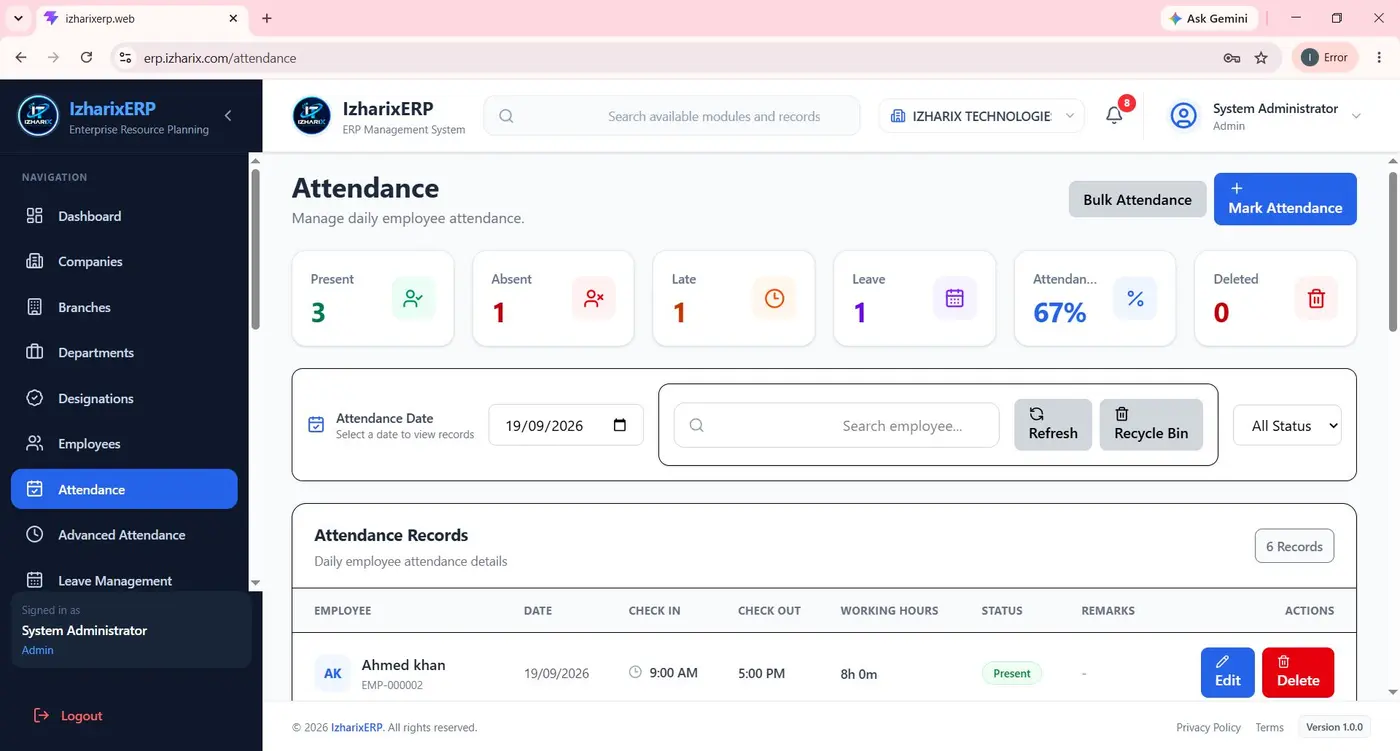This screenshot has width=1400, height=751.
Task: Click the System Administrator avatar icon
Action: tap(1184, 116)
